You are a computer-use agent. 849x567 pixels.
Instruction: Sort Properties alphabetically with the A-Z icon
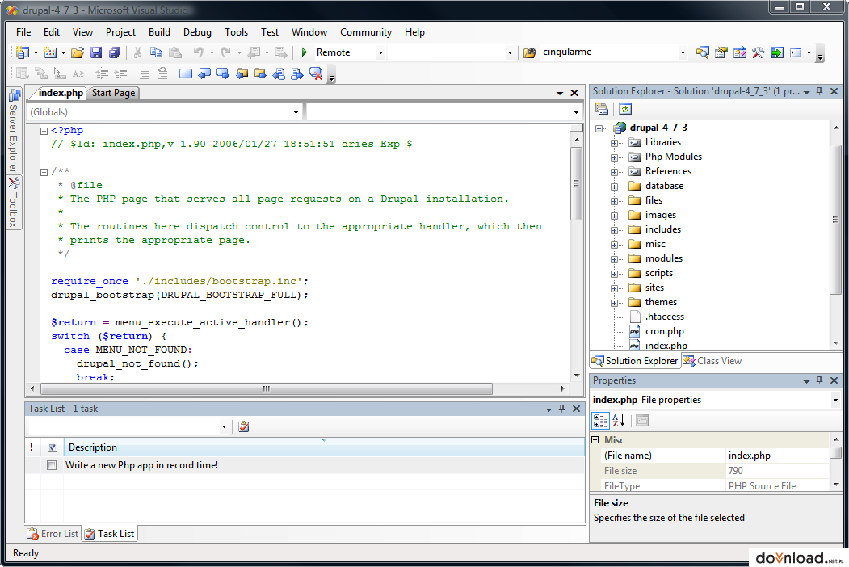(619, 420)
